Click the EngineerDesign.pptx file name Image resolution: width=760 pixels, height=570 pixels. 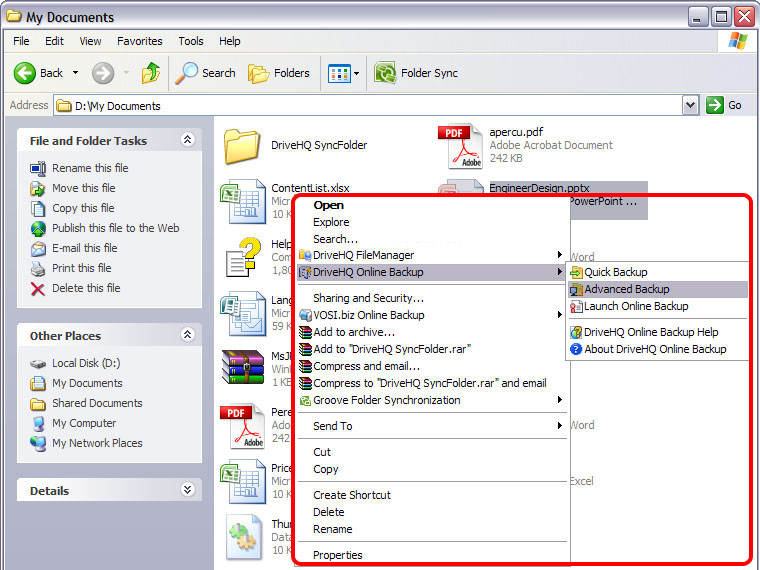[539, 188]
